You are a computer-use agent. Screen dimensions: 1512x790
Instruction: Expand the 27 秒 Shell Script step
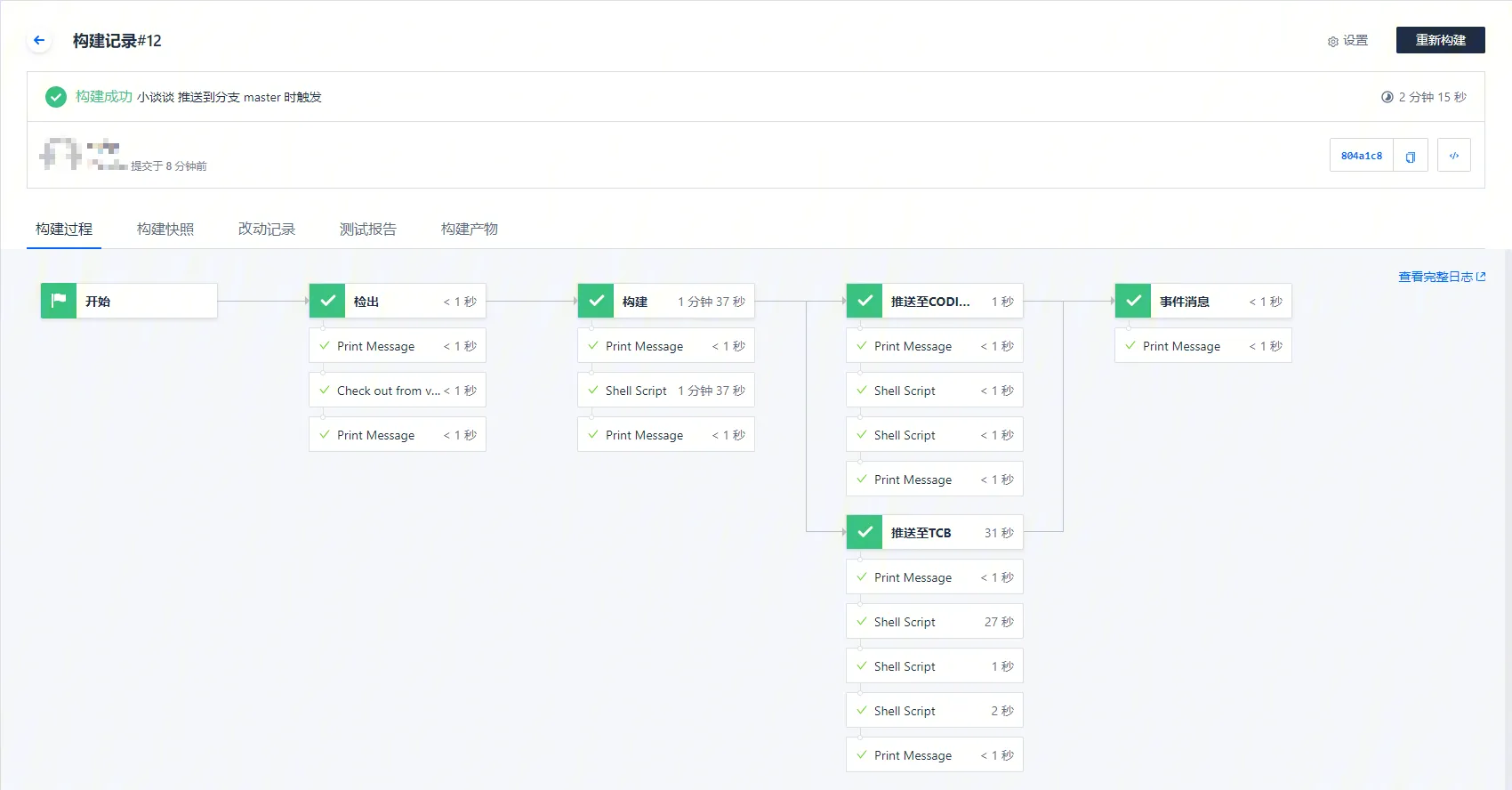pos(935,622)
